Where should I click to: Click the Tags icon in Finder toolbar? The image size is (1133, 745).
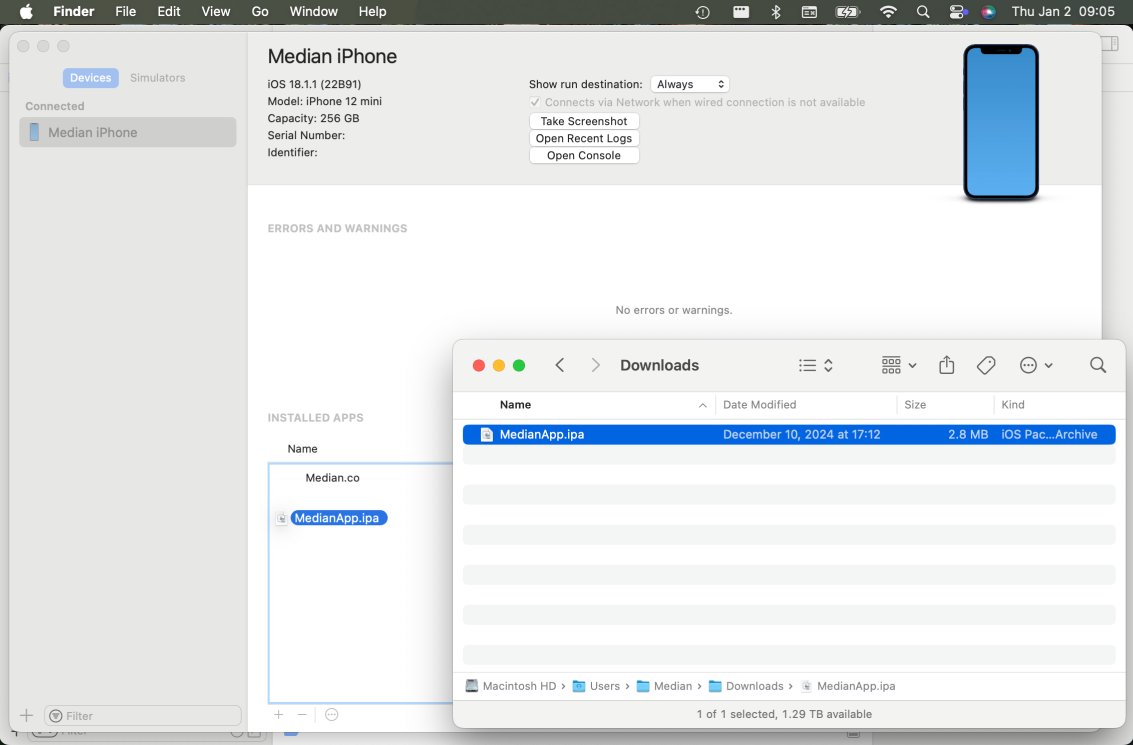click(x=986, y=365)
